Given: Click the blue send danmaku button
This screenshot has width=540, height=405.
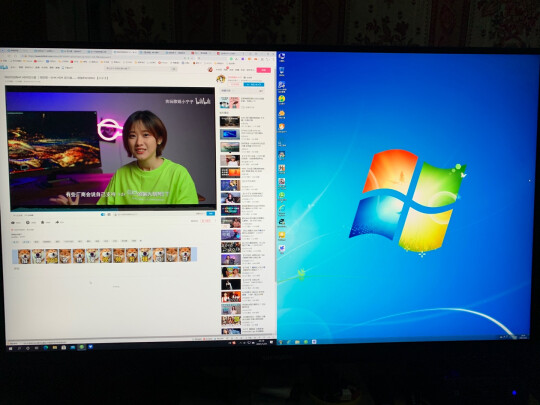Looking at the screenshot, I should point(210,214).
